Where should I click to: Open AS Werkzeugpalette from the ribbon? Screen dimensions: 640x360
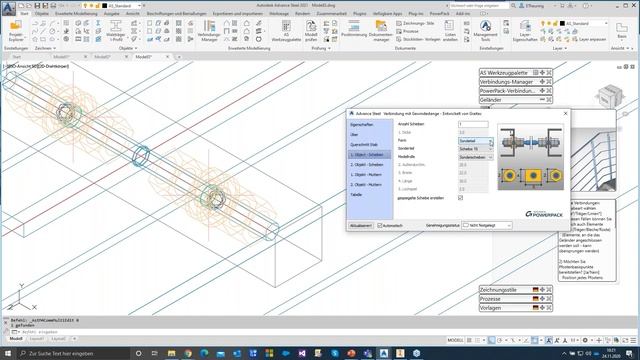click(x=286, y=31)
